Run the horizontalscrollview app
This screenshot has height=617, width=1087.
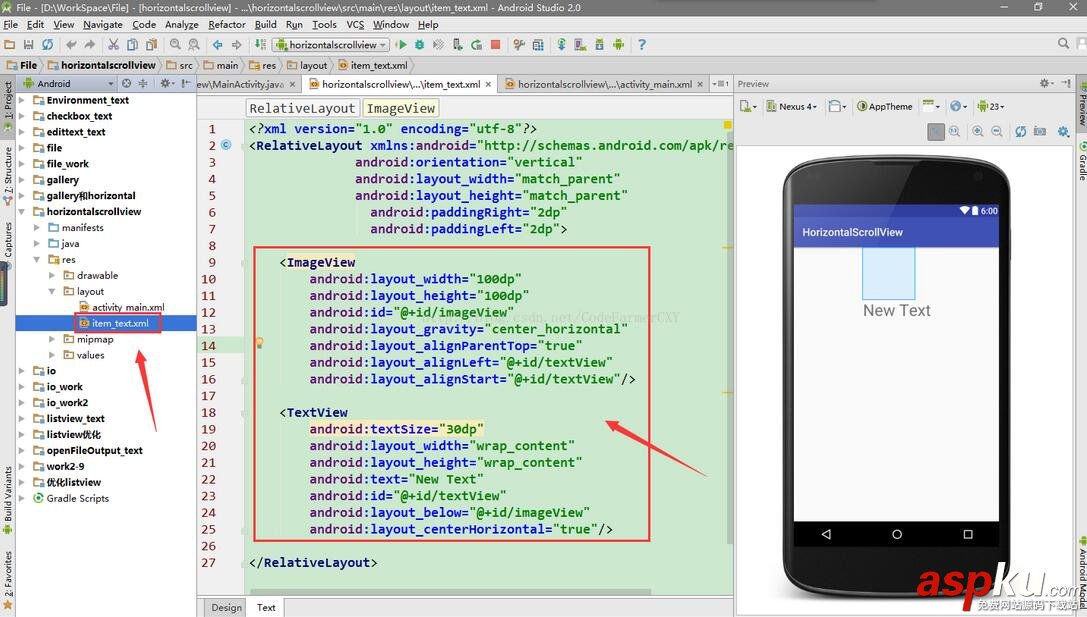(403, 44)
